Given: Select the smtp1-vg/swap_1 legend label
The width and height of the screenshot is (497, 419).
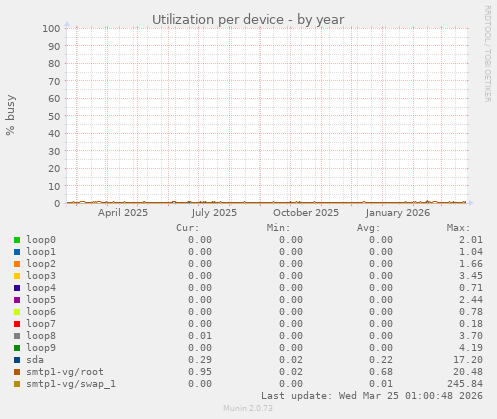Looking at the screenshot, I should (x=71, y=384).
